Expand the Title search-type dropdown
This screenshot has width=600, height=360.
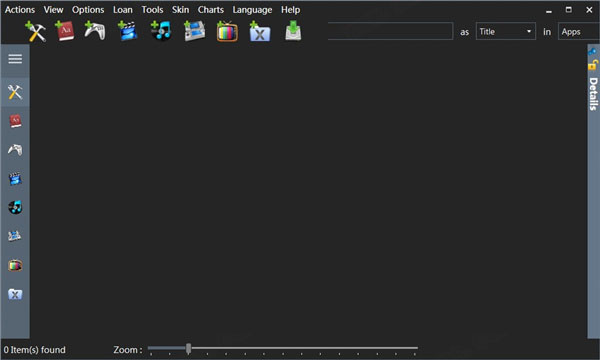[x=505, y=31]
